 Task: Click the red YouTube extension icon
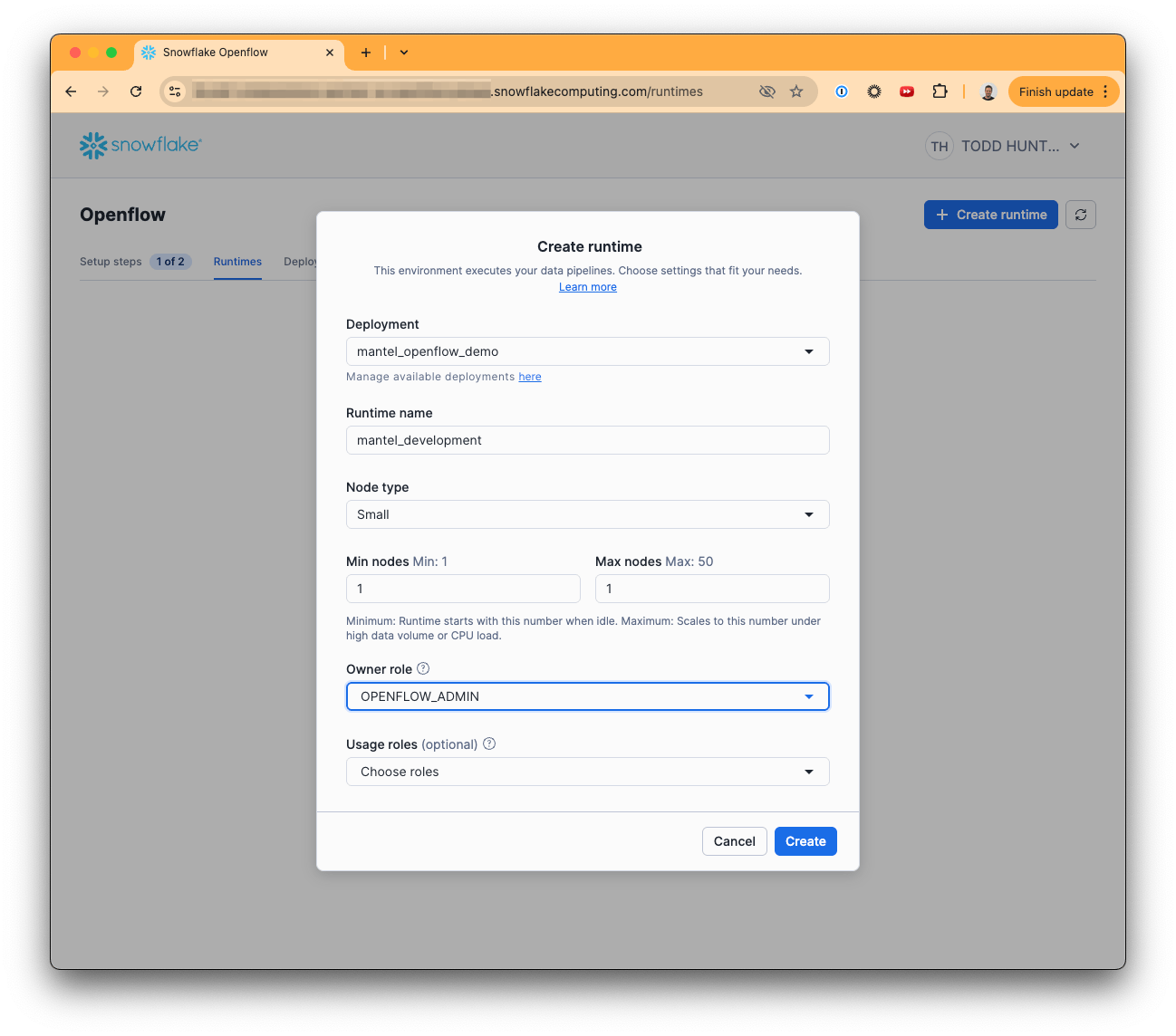point(907,91)
